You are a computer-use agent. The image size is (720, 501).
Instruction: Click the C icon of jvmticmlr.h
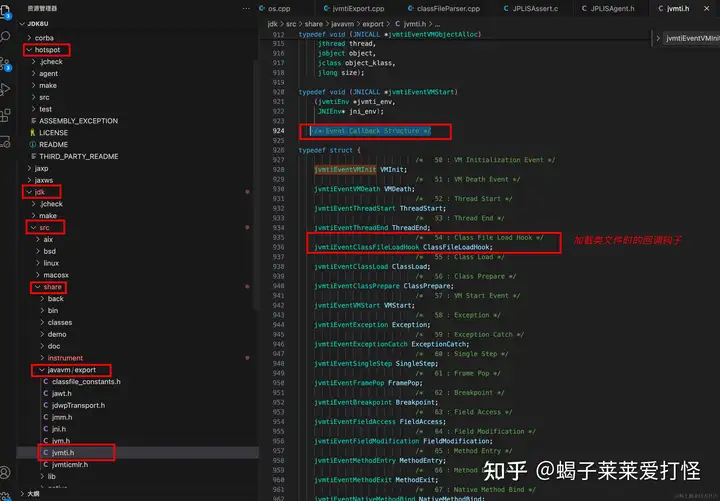[x=45, y=465]
